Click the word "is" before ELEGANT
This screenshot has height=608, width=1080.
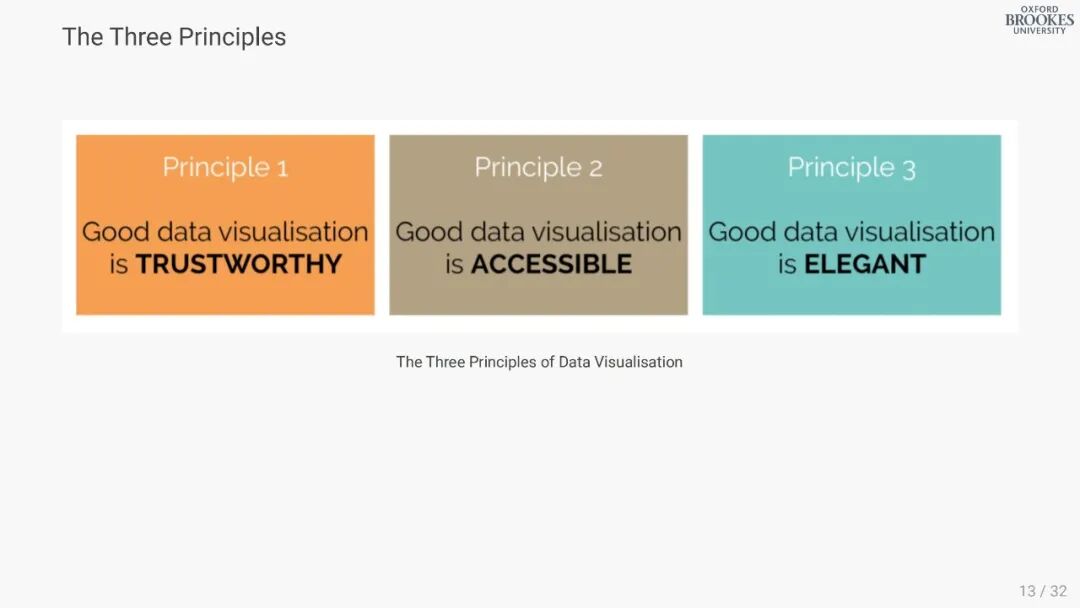coord(788,265)
